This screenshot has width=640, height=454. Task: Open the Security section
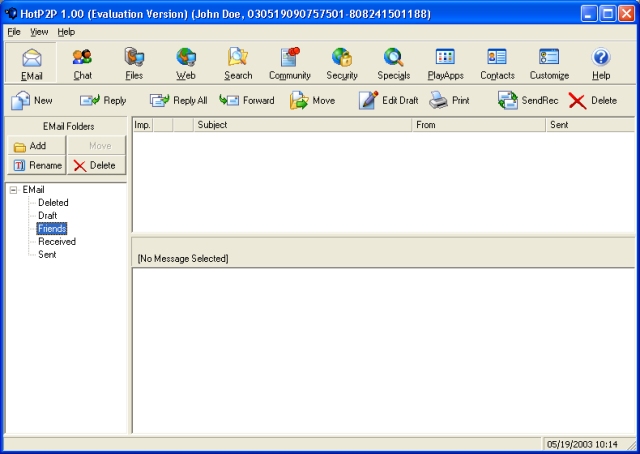(x=342, y=63)
